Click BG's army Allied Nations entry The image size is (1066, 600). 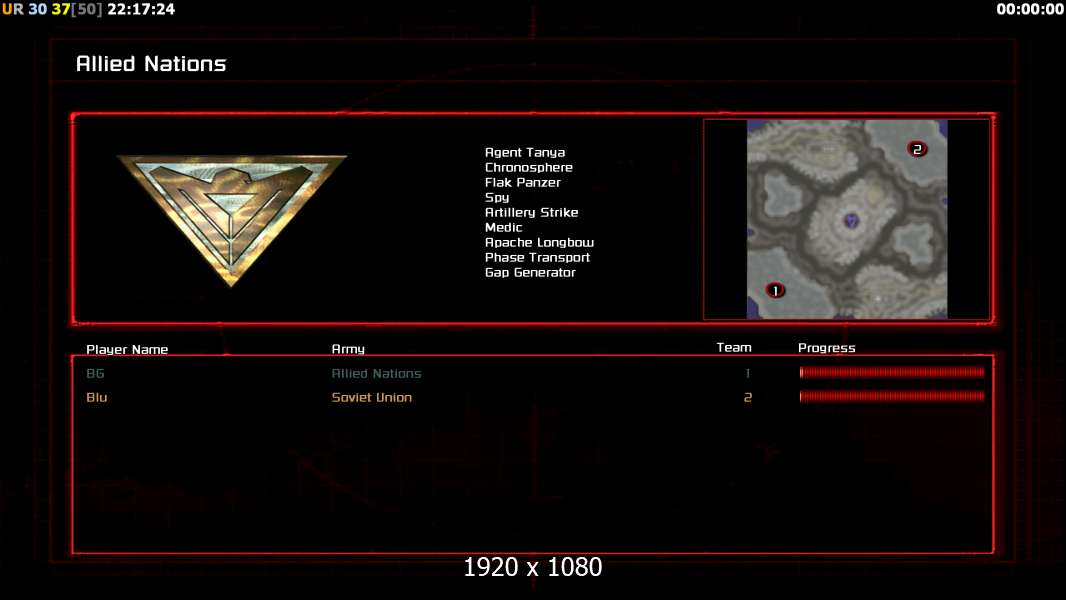tap(377, 373)
